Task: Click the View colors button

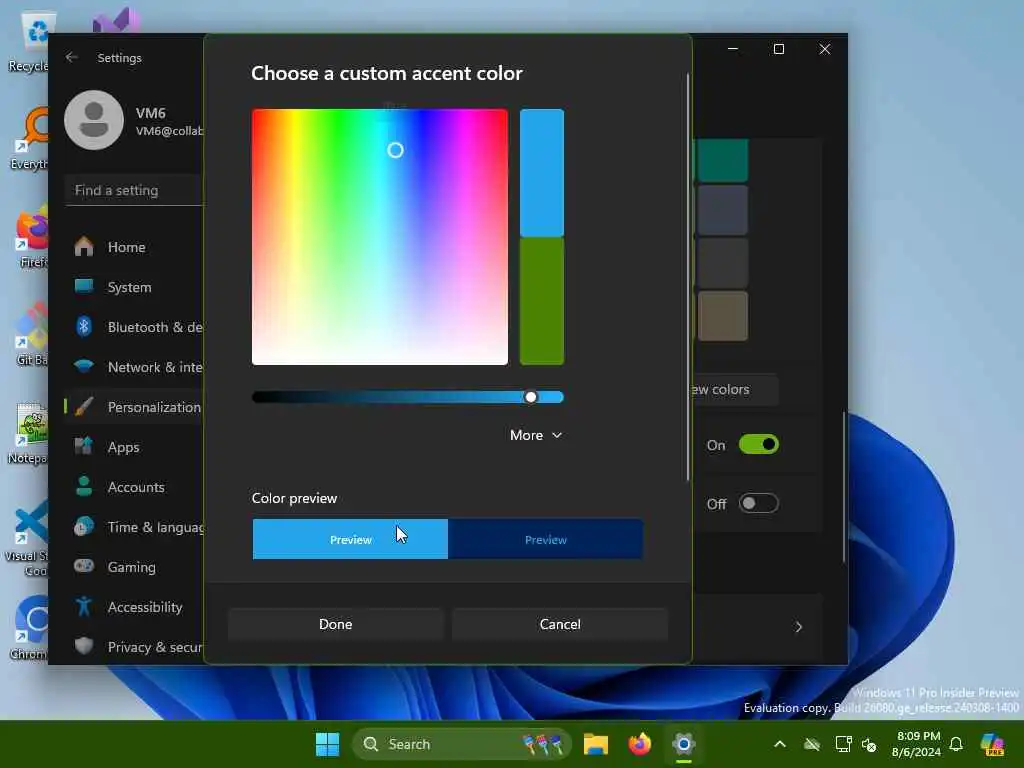Action: click(x=735, y=389)
